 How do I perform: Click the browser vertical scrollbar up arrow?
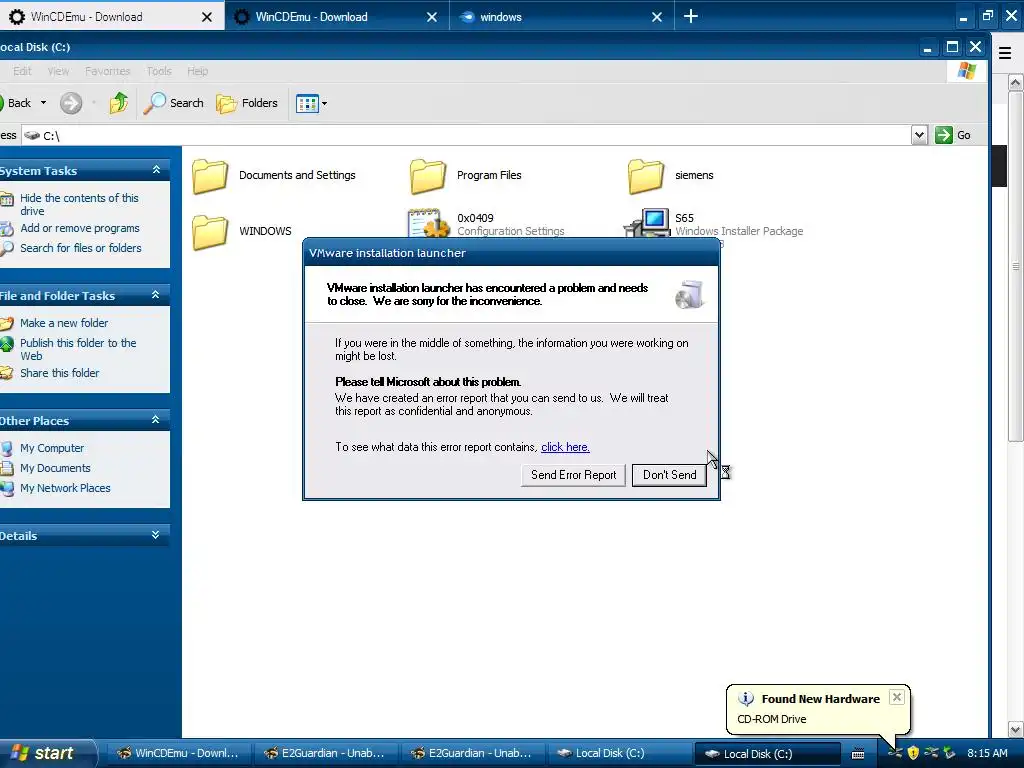(1016, 82)
